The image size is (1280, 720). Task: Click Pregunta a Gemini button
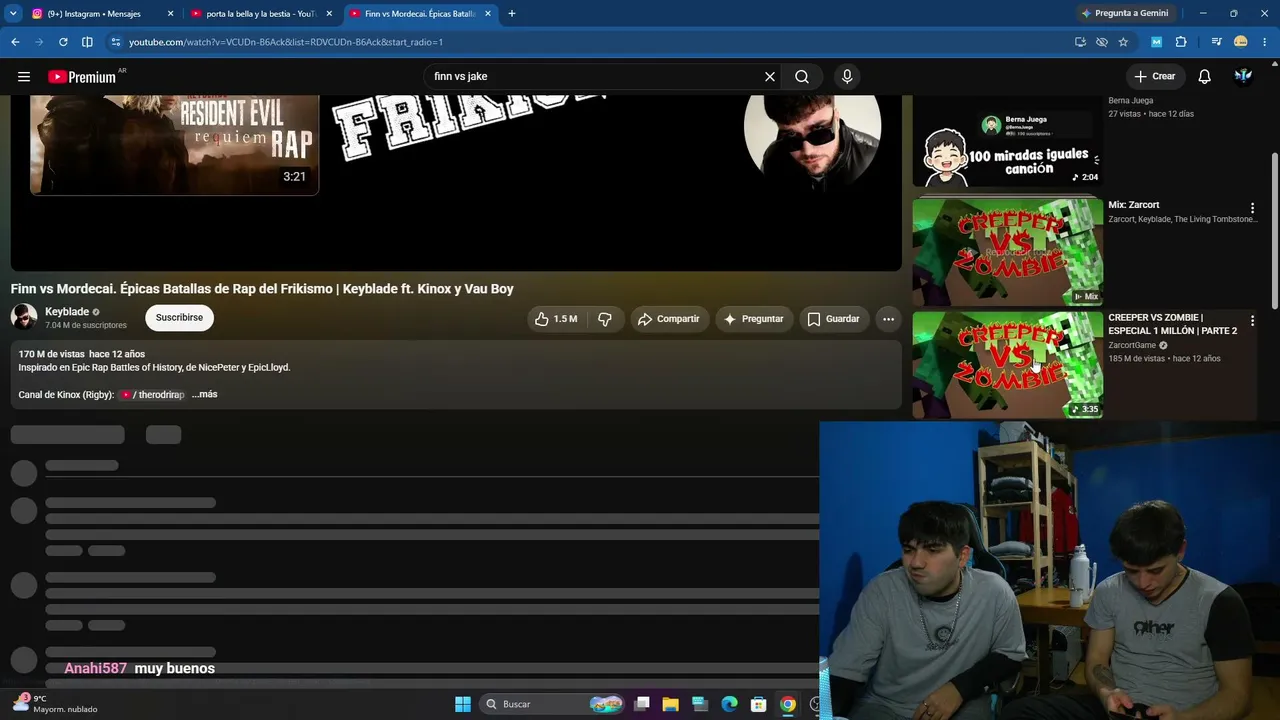(x=1124, y=14)
